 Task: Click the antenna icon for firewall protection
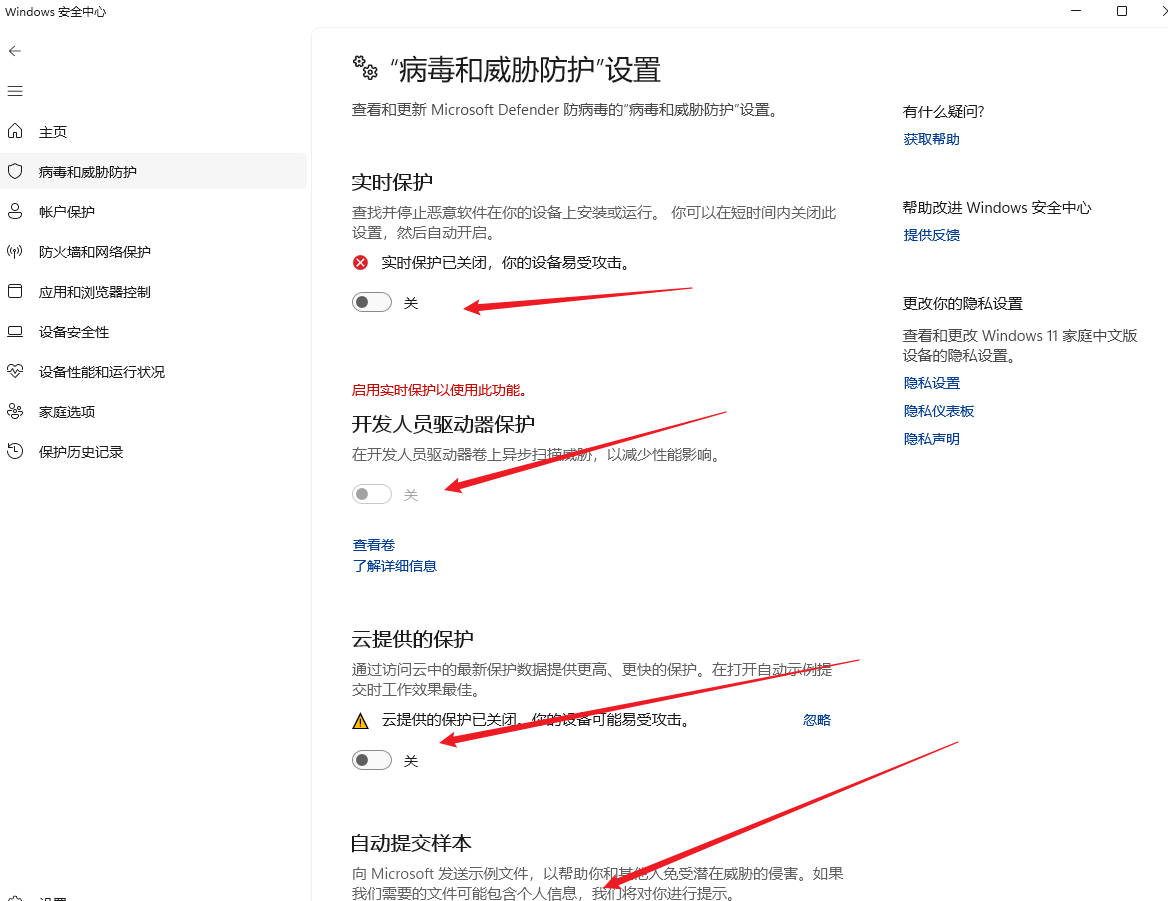coord(15,252)
